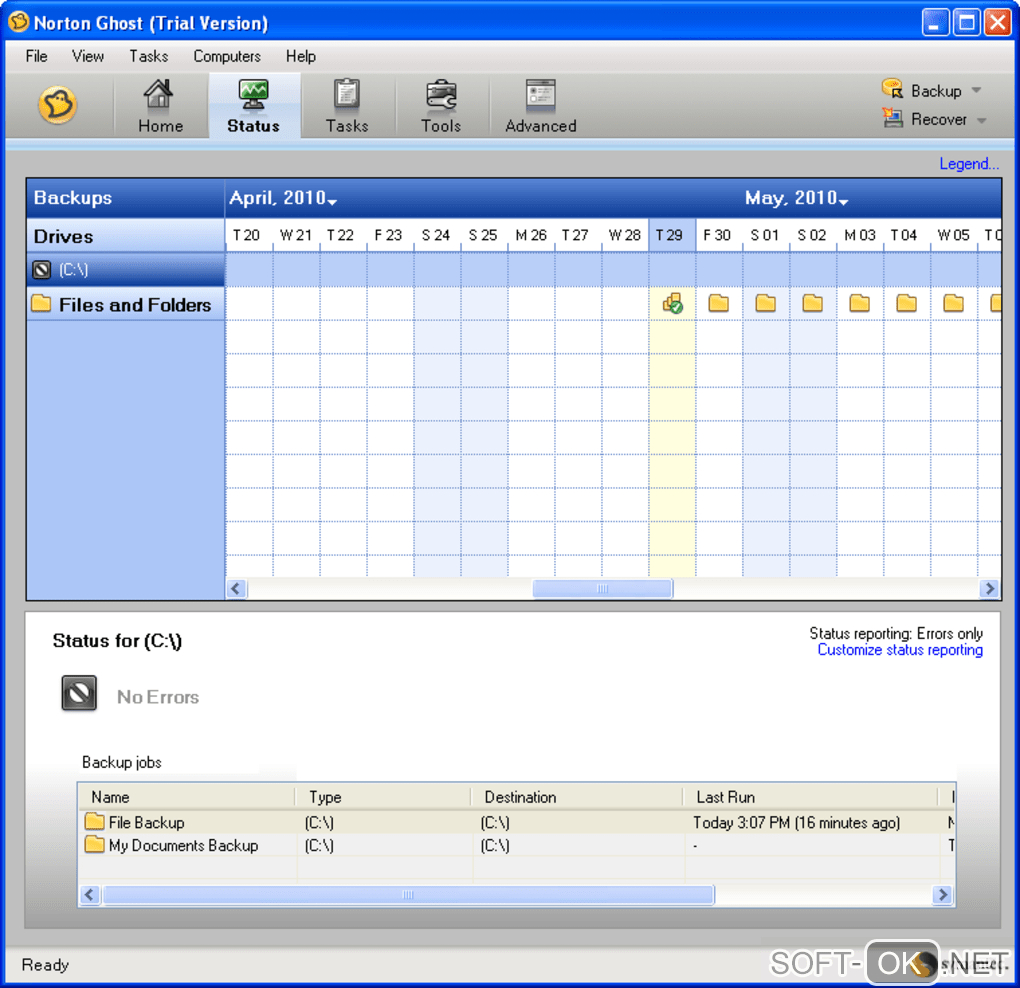Click scheduled backup folder on W 05
1020x988 pixels.
(953, 303)
